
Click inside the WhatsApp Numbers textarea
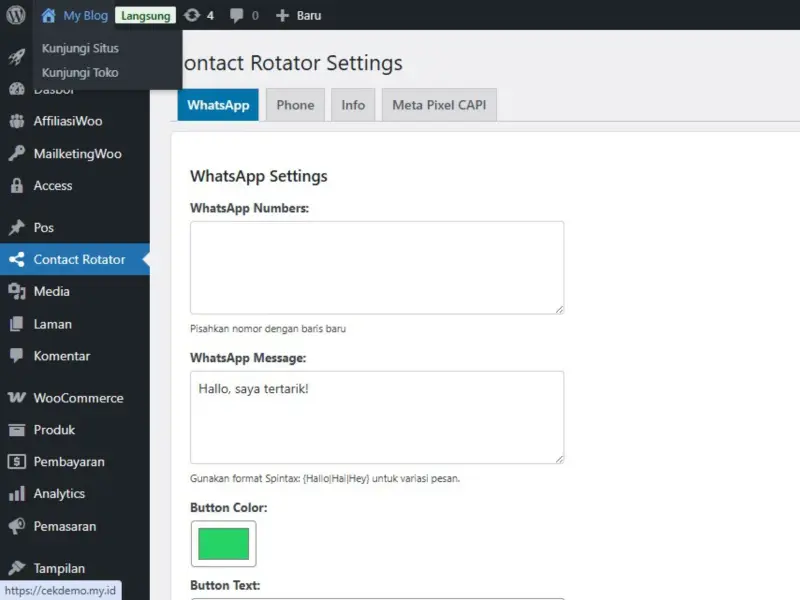377,268
